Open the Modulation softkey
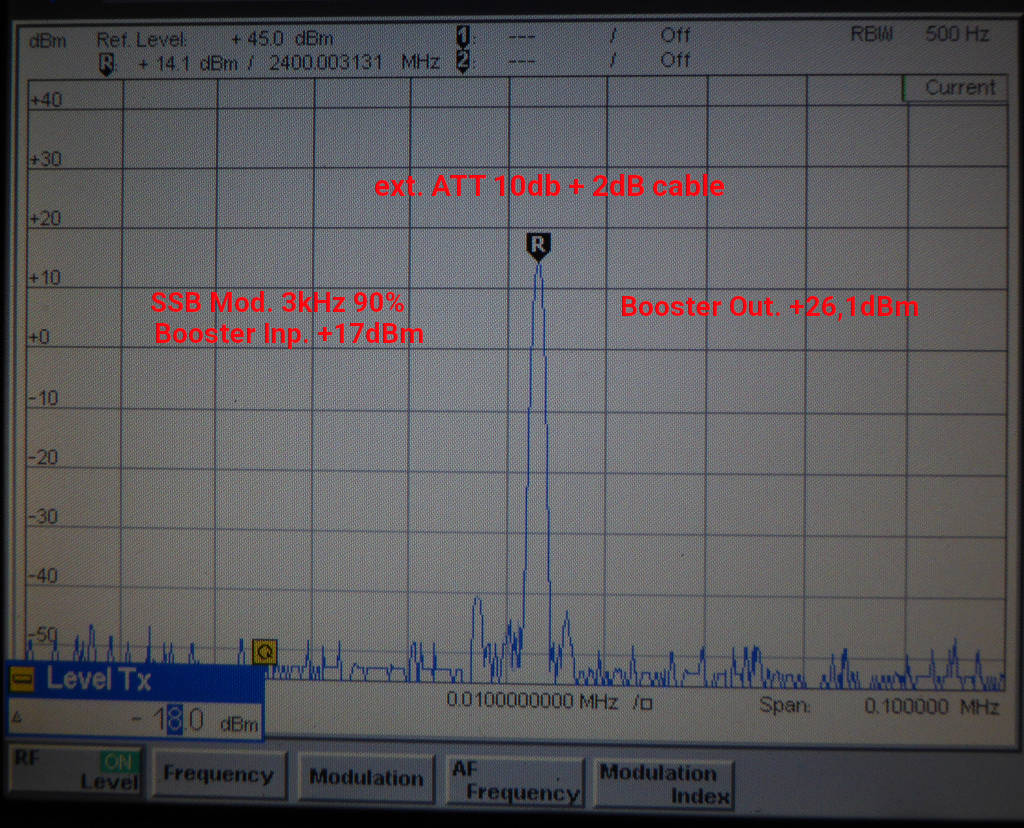Viewport: 1024px width, 828px height. [x=366, y=777]
